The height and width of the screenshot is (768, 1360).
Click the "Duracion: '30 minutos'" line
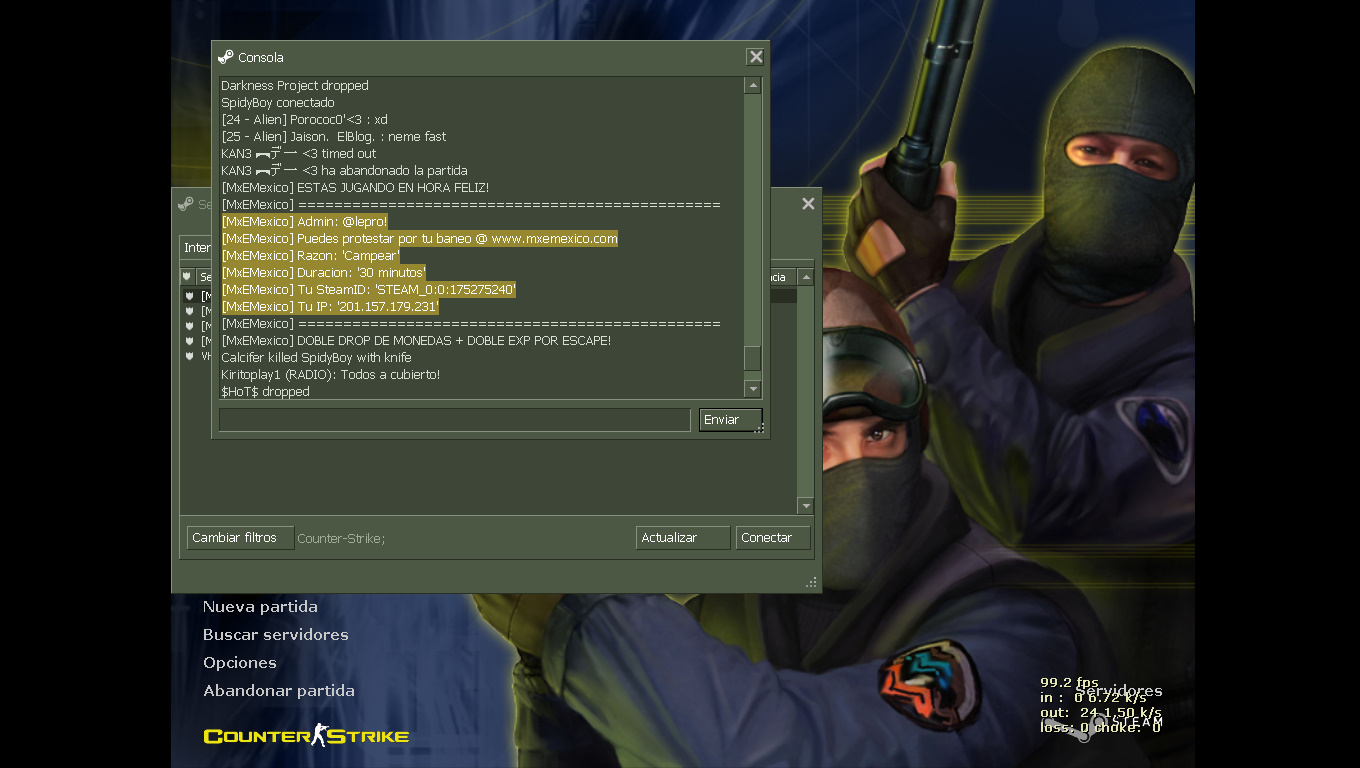coord(324,273)
